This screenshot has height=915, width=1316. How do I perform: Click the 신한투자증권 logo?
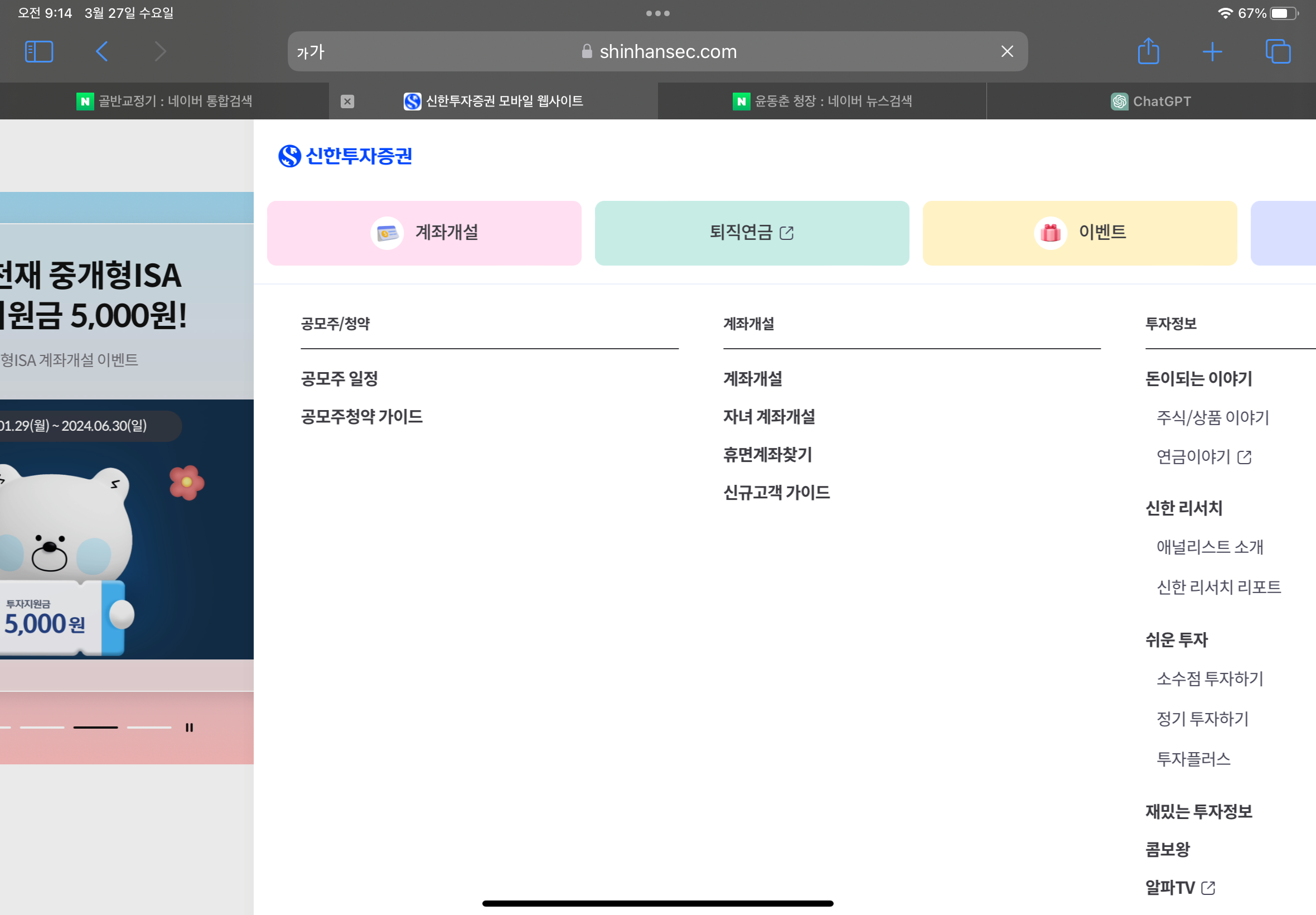[x=345, y=156]
